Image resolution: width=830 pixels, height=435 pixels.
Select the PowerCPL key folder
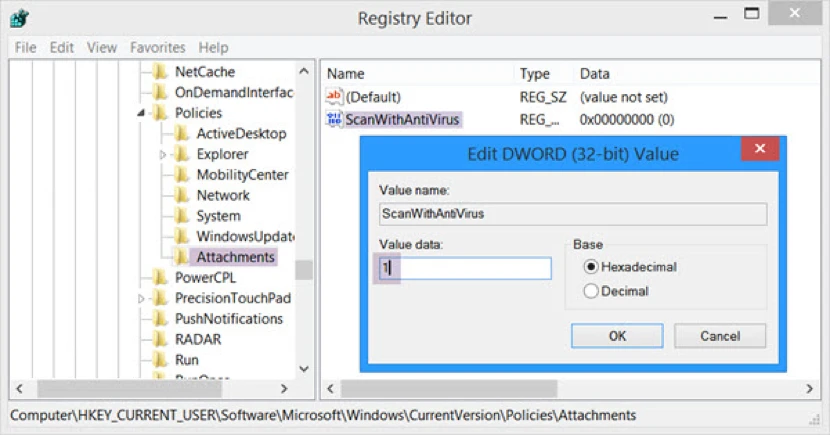click(206, 278)
